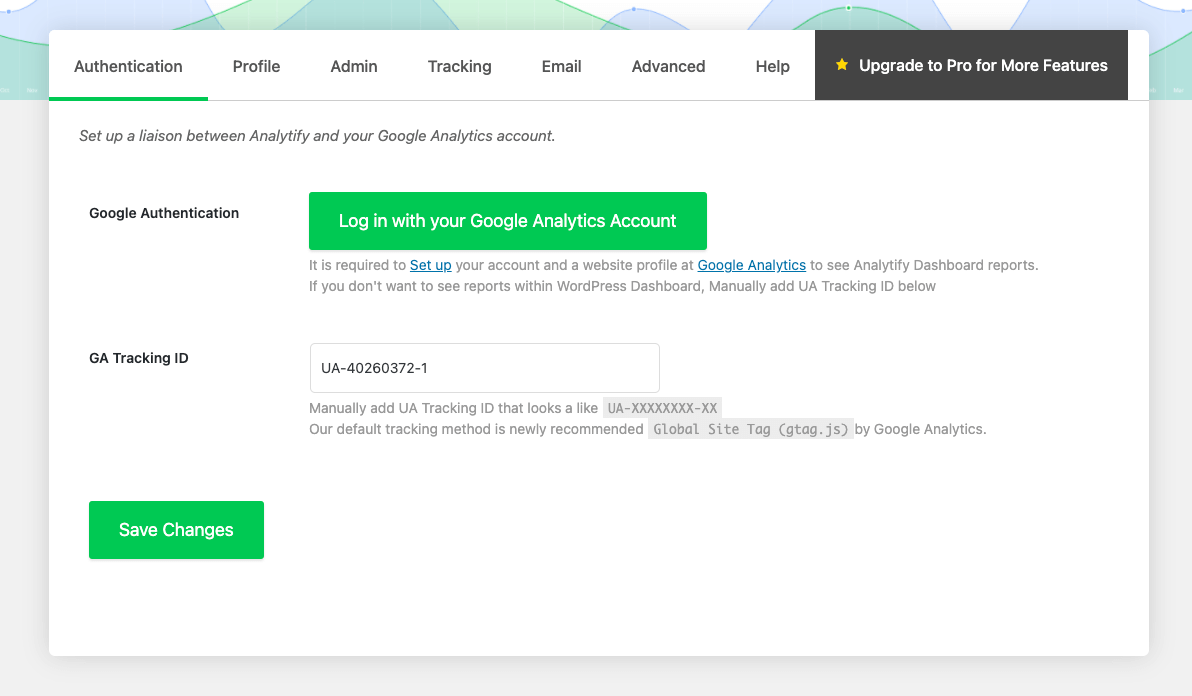This screenshot has width=1192, height=696.
Task: Click Upgrade to Pro for More Features
Action: pyautogui.click(x=982, y=66)
